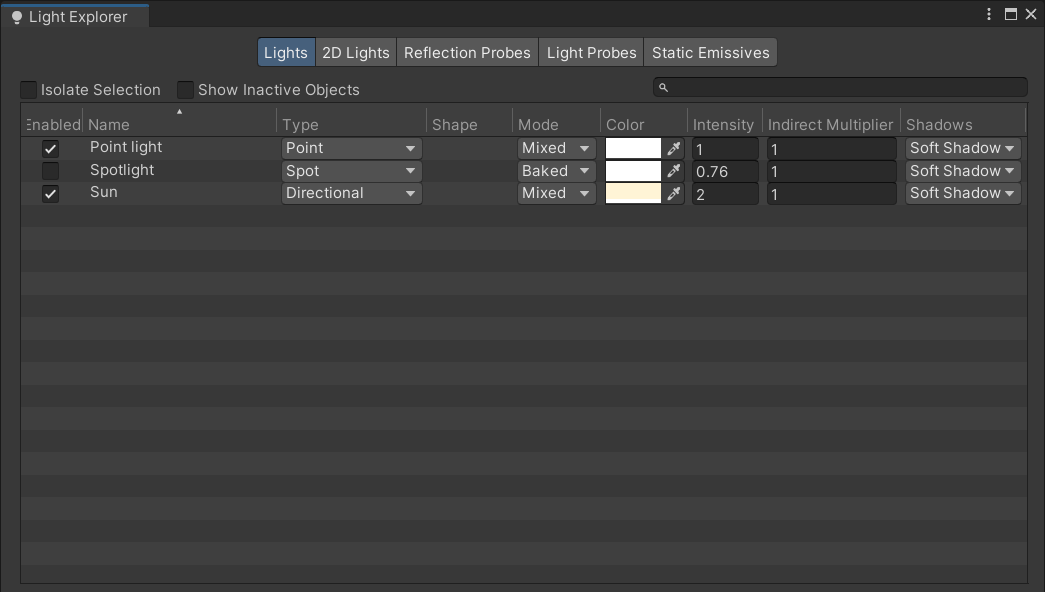Viewport: 1045px width, 592px height.
Task: Maximize the Light Explorer window
Action: [1010, 14]
